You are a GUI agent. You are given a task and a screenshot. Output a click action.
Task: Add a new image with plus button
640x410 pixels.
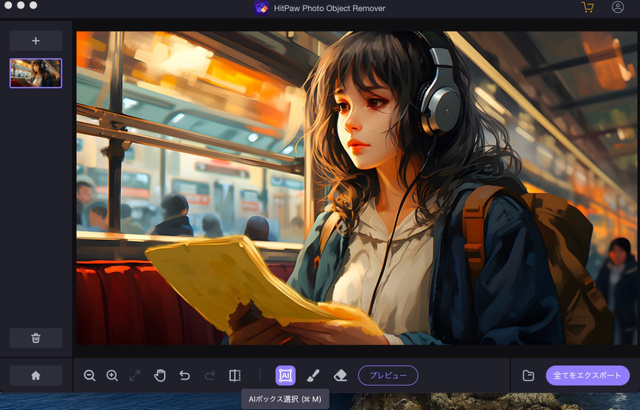tap(36, 40)
